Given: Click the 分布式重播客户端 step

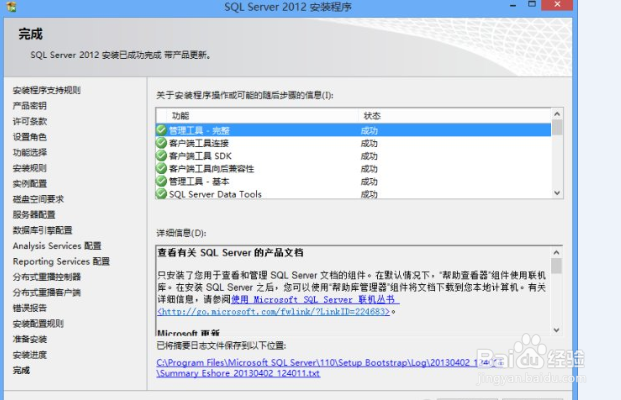Looking at the screenshot, I should (47, 293).
